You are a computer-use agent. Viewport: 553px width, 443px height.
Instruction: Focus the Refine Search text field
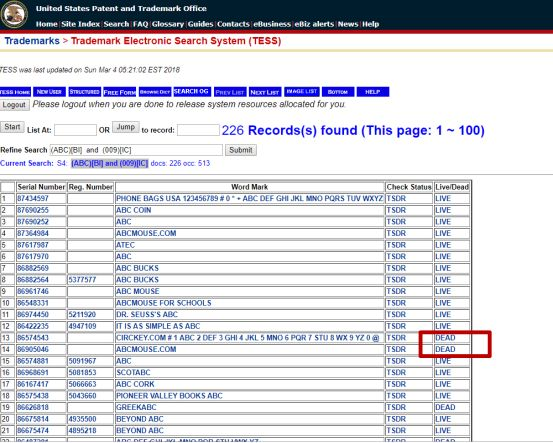click(x=136, y=150)
